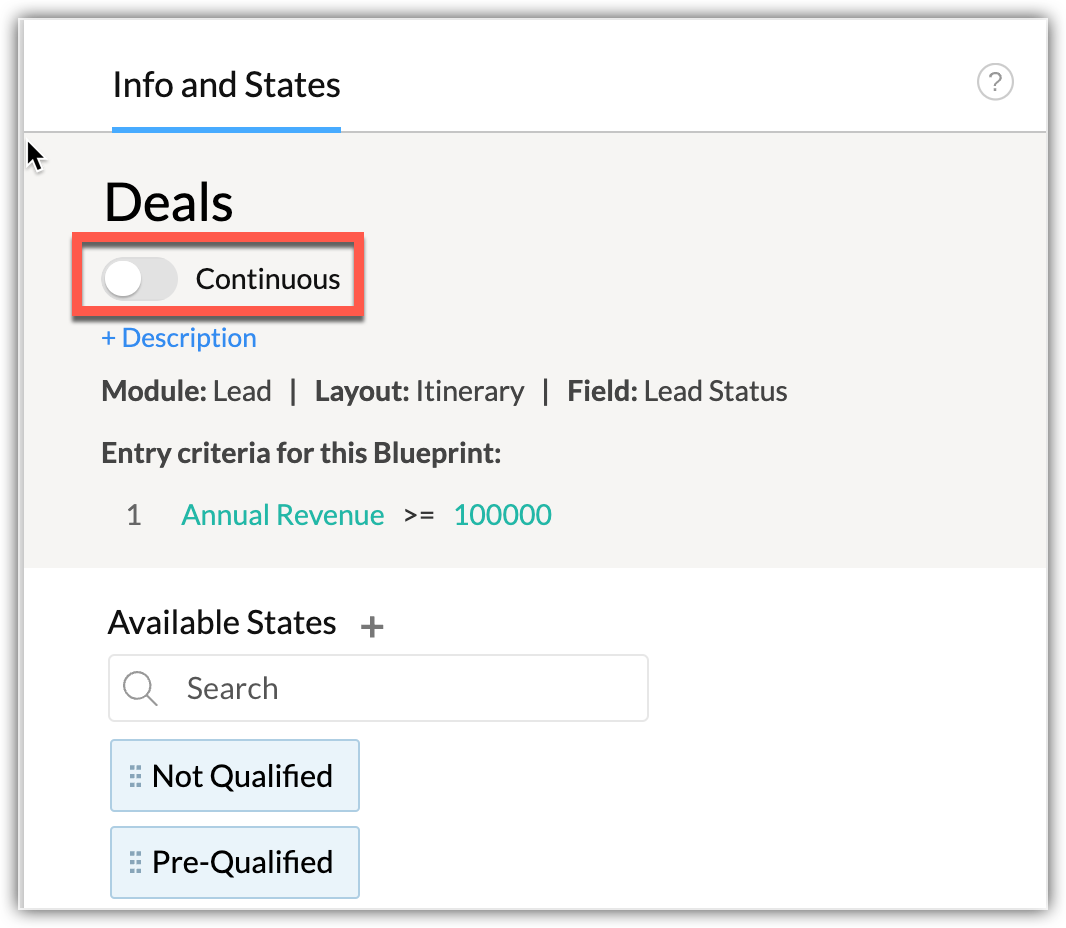The image size is (1066, 928).
Task: Click the plus icon beside Available States
Action: pos(372,627)
